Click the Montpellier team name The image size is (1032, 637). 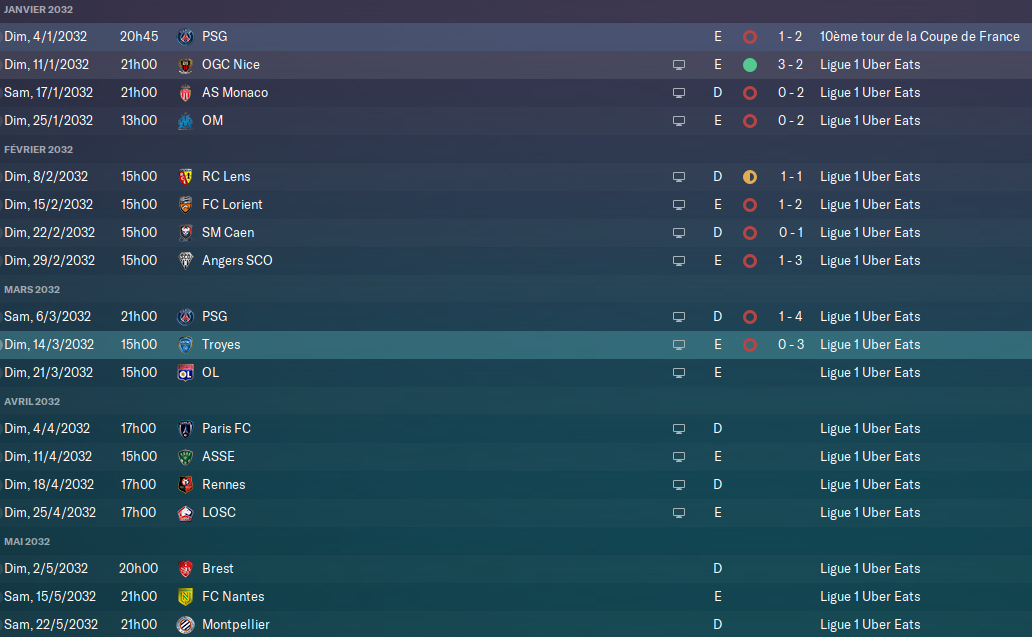[238, 625]
